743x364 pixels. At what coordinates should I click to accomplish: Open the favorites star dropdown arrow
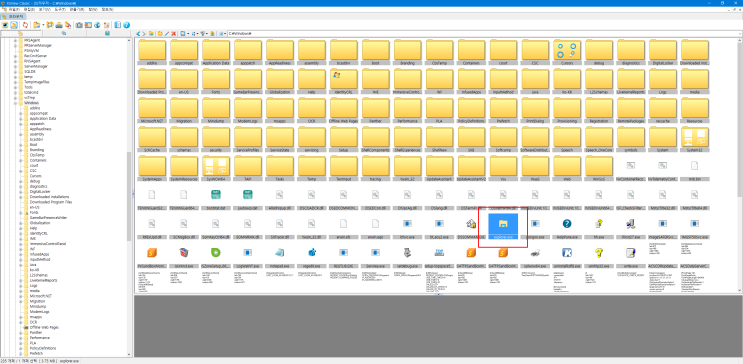226,34
